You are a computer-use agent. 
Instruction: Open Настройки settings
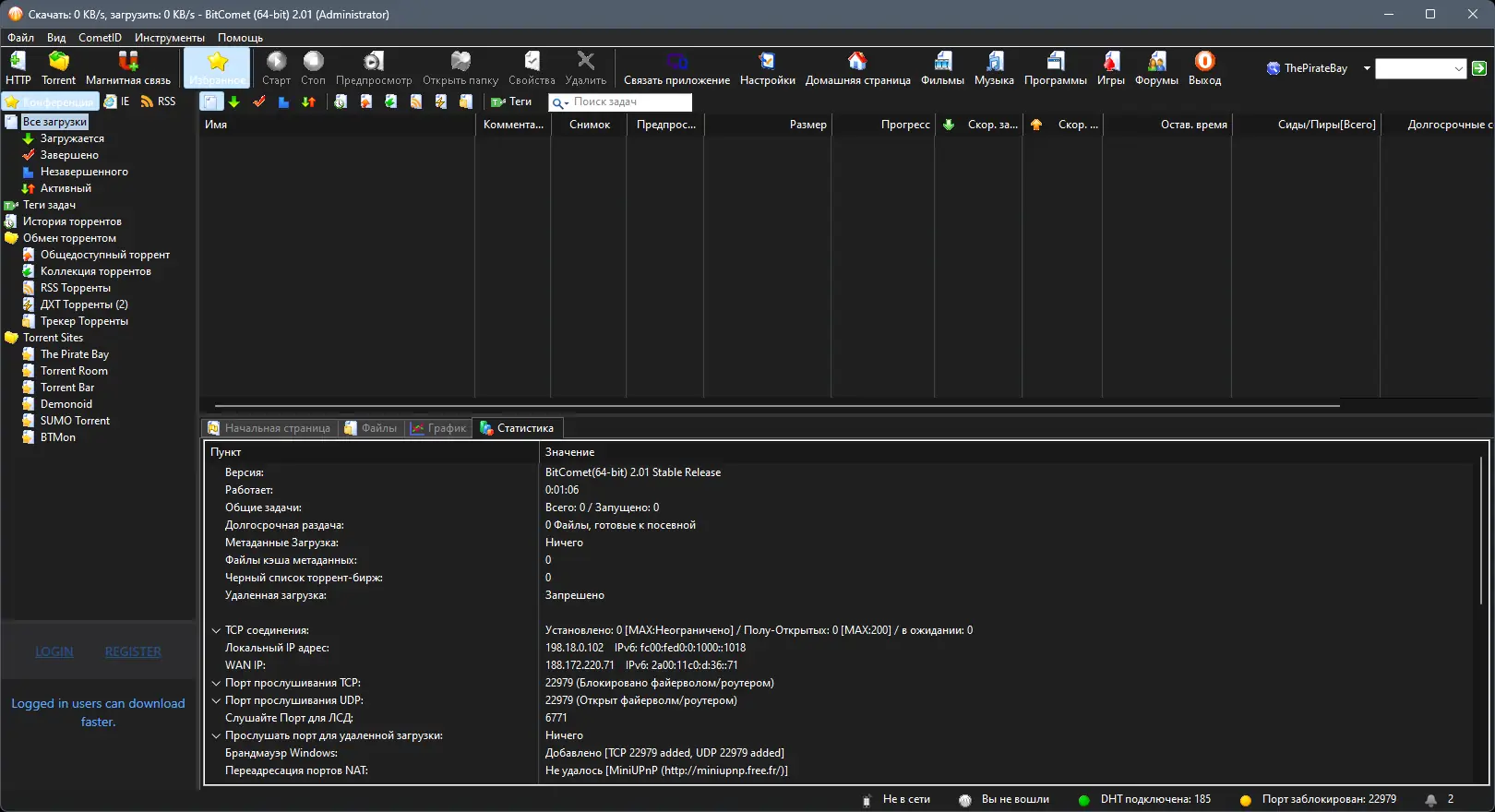767,67
